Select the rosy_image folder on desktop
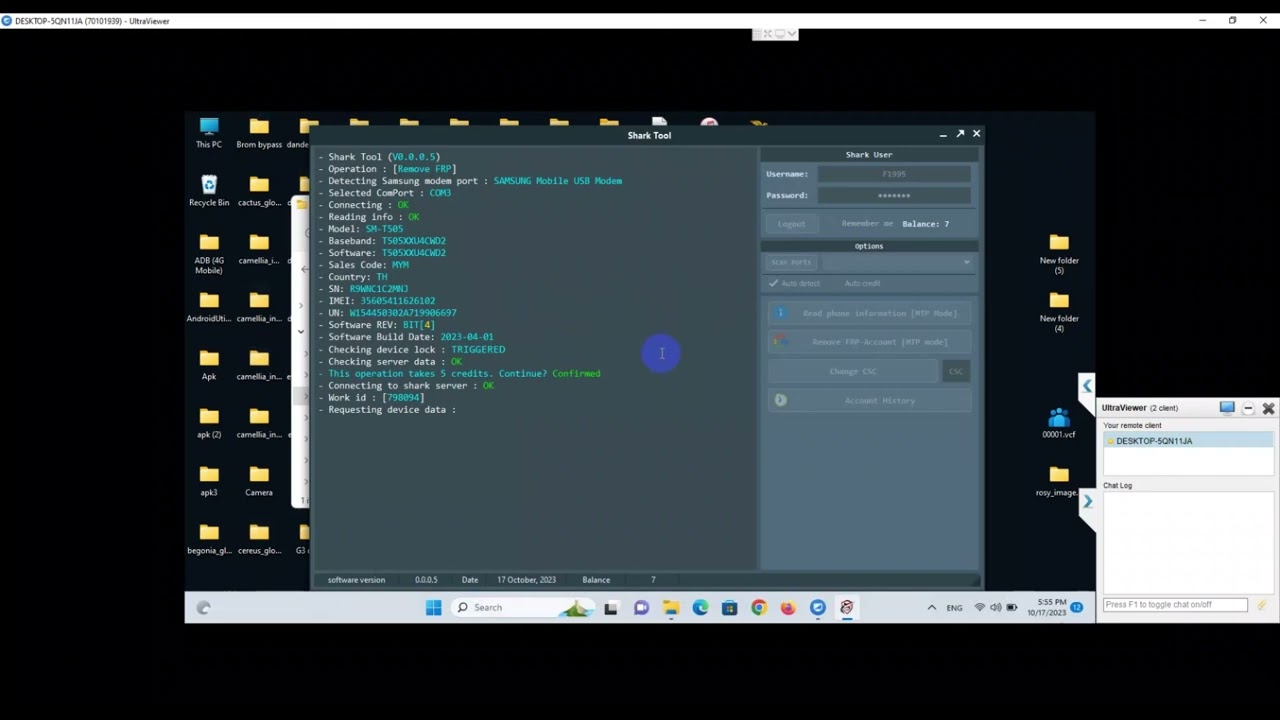Screen dimensions: 1280x720 pyautogui.click(x=1059, y=481)
